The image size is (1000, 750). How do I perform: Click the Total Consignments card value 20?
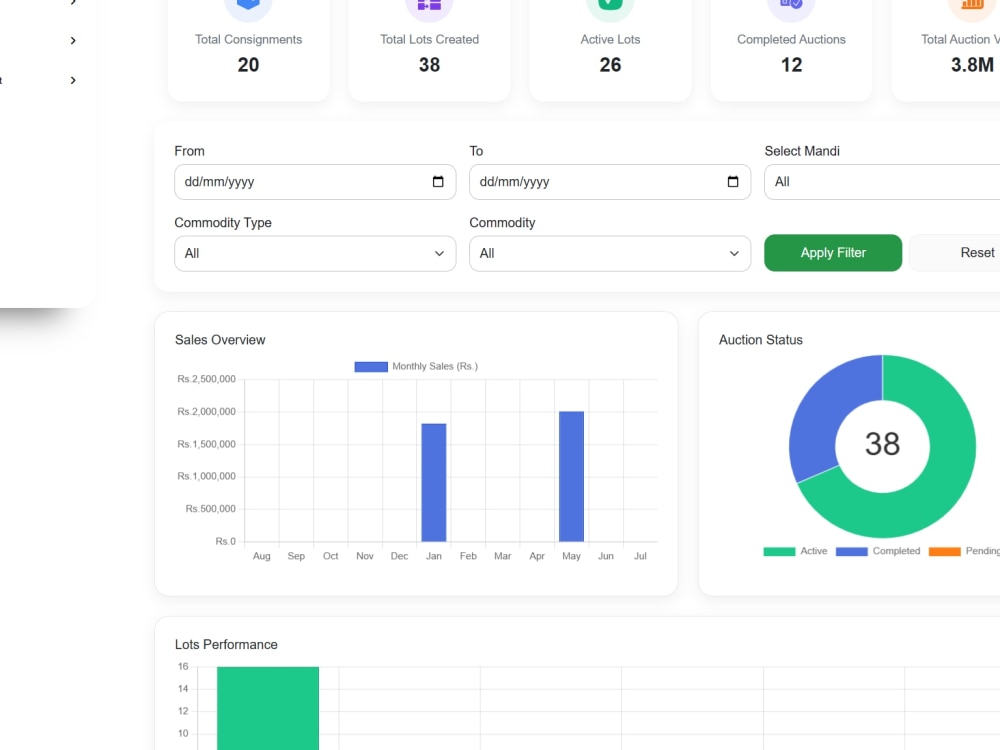[248, 64]
